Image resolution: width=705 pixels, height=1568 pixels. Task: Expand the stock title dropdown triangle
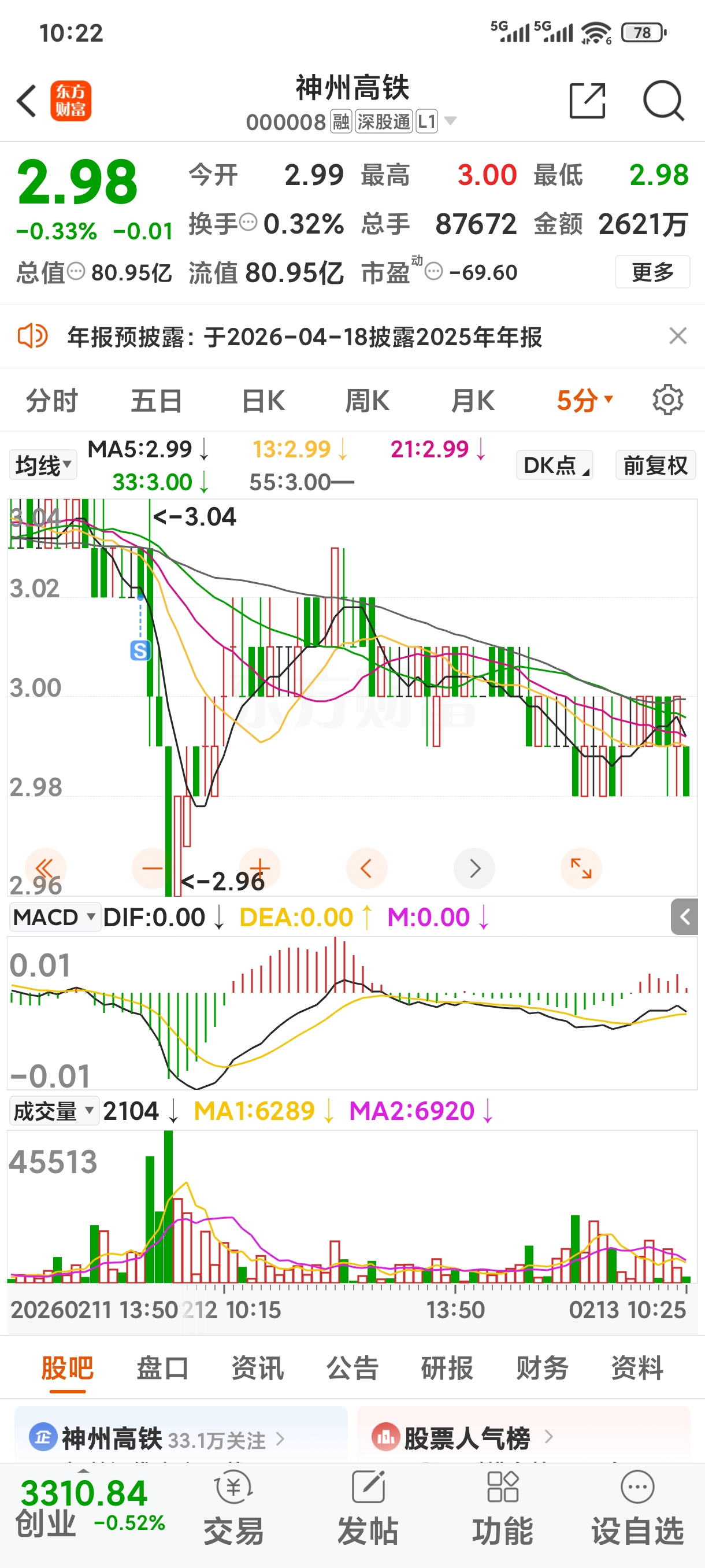pos(450,121)
